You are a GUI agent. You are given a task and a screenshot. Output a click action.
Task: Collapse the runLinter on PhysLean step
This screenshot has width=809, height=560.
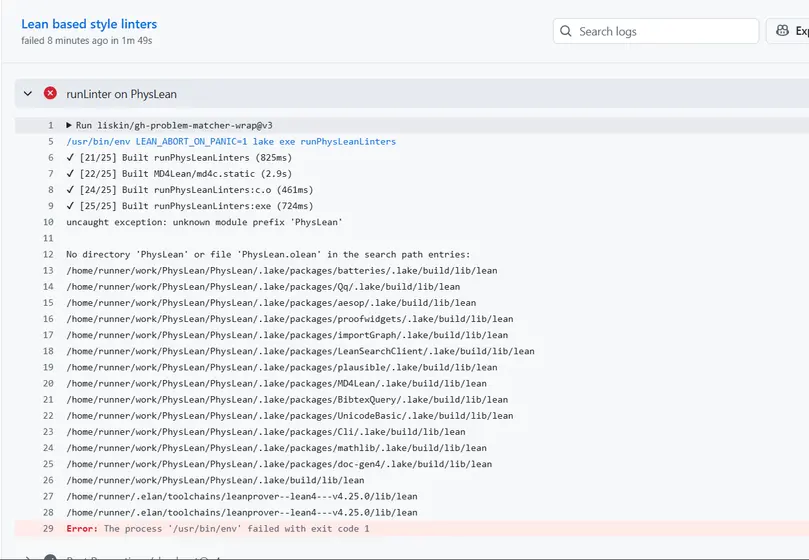pos(28,94)
